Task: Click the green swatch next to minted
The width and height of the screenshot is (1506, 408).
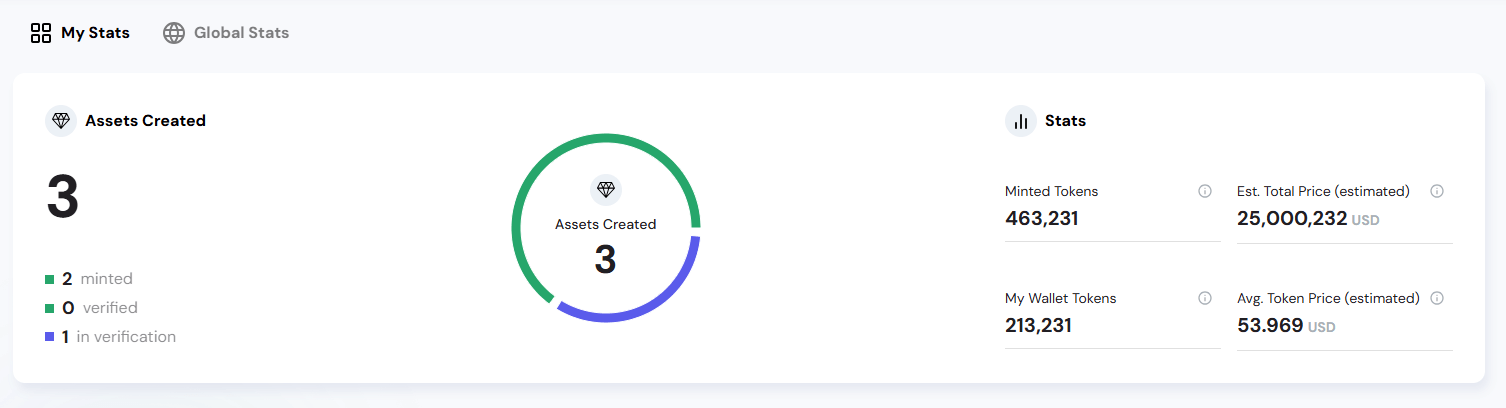Action: [x=50, y=279]
